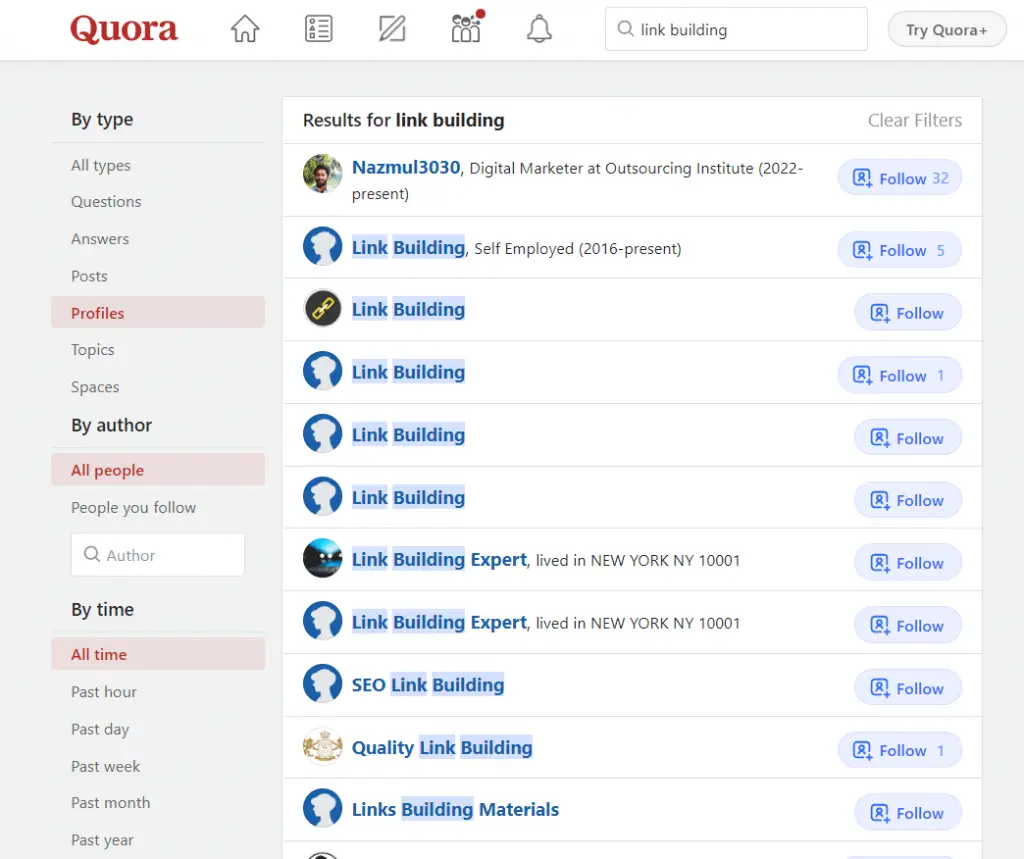The height and width of the screenshot is (859, 1024).
Task: Open the Following list icon
Action: pyautogui.click(x=319, y=29)
